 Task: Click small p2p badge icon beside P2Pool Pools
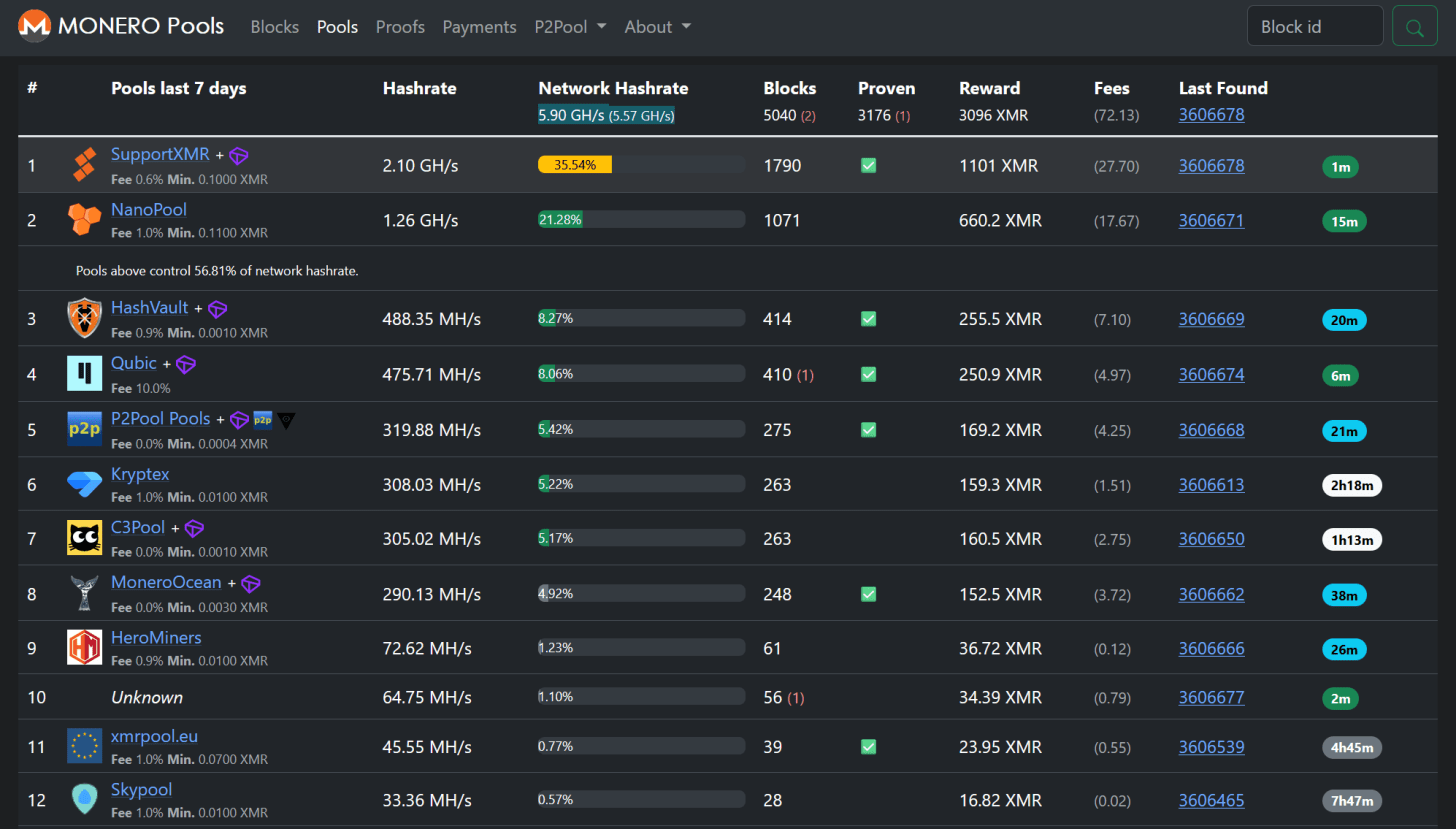tap(263, 419)
